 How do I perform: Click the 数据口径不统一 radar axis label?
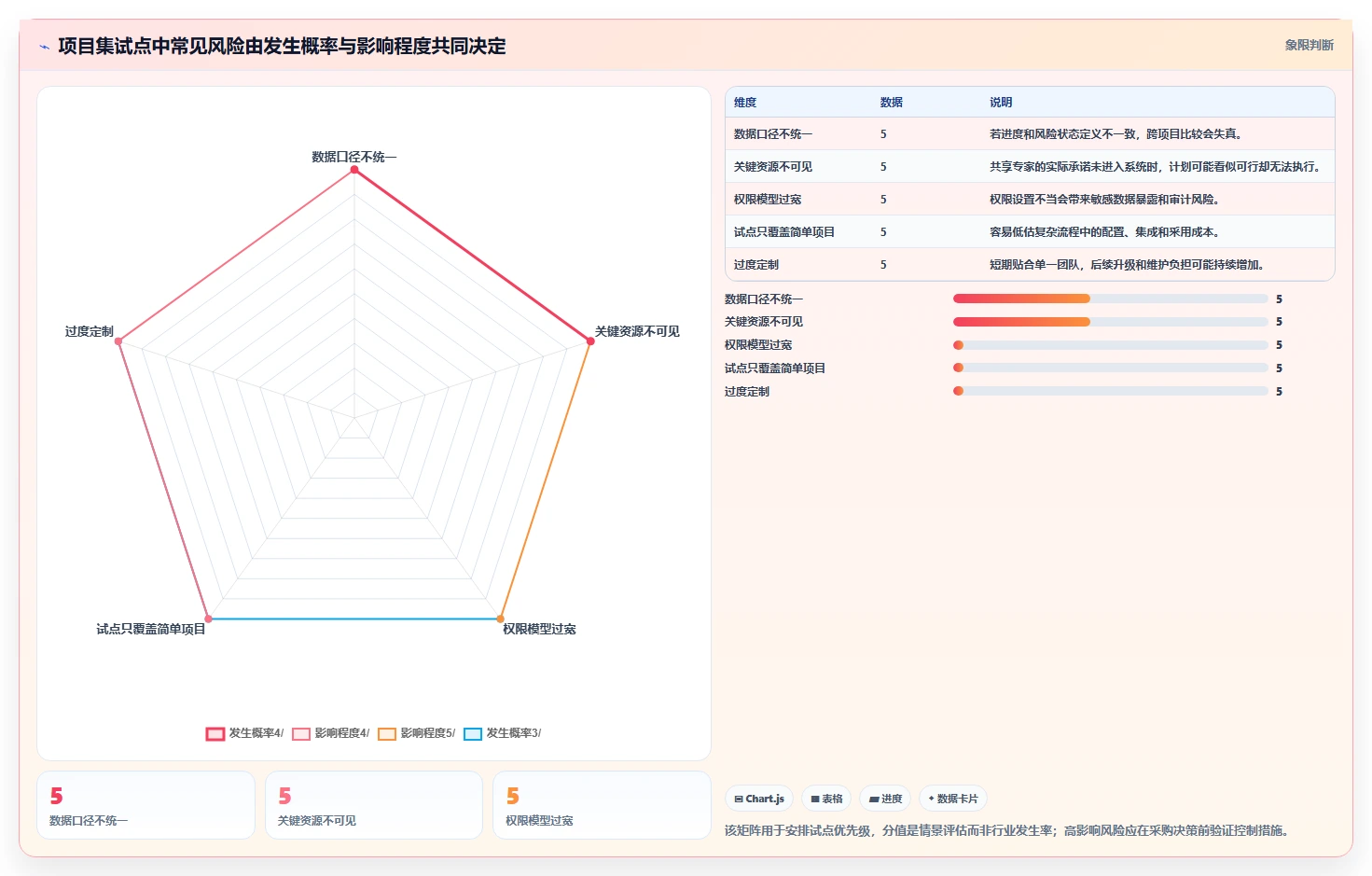click(x=354, y=157)
